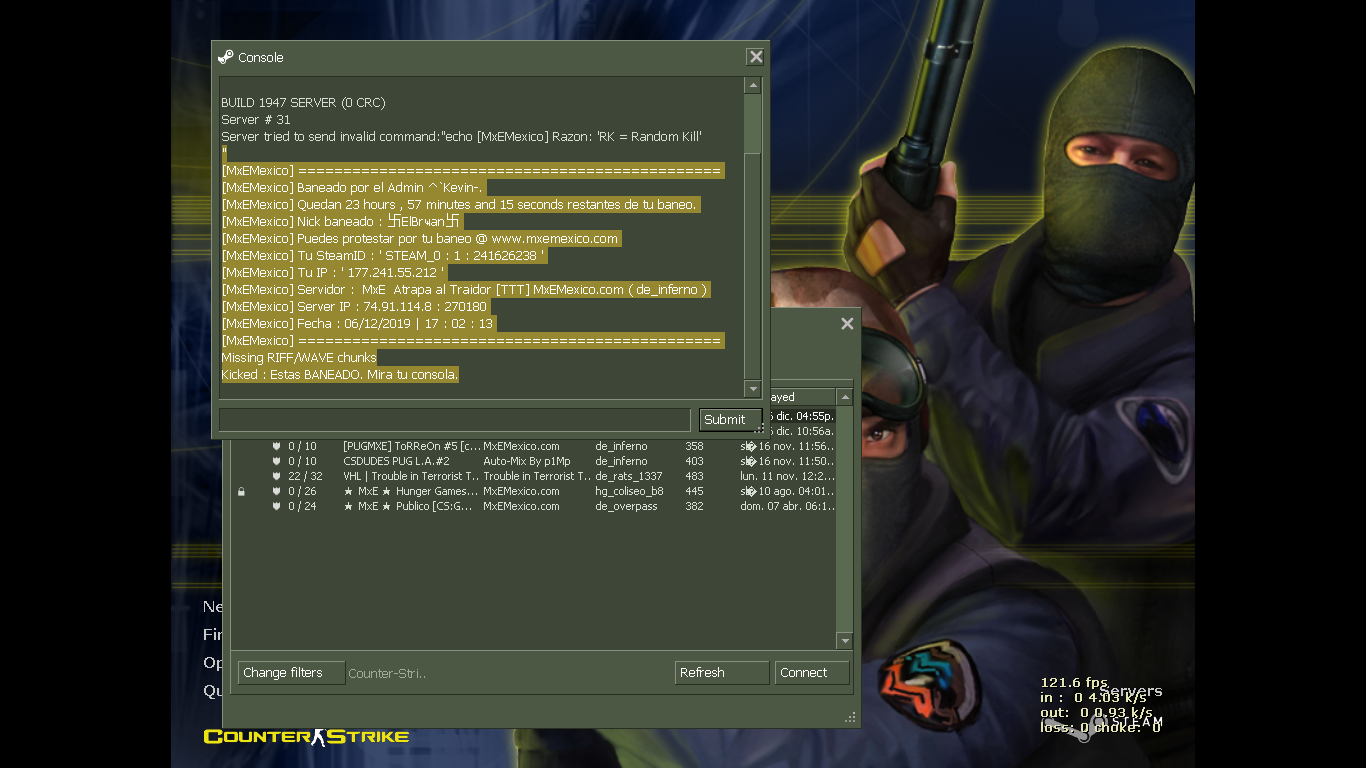The height and width of the screenshot is (768, 1366).
Task: Click the Console output scroll-down arrow
Action: pos(753,388)
